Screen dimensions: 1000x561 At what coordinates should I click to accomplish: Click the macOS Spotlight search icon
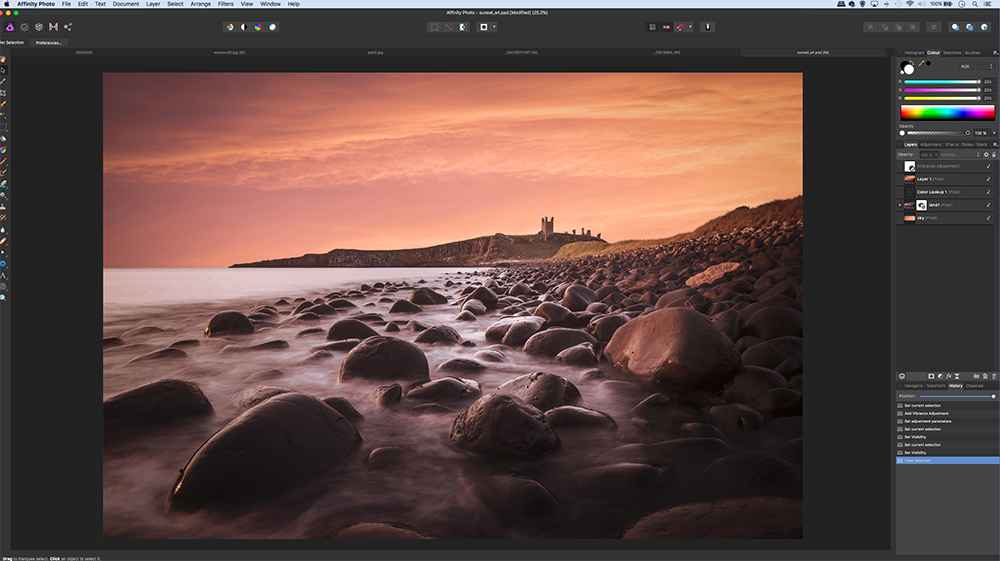[x=974, y=4]
